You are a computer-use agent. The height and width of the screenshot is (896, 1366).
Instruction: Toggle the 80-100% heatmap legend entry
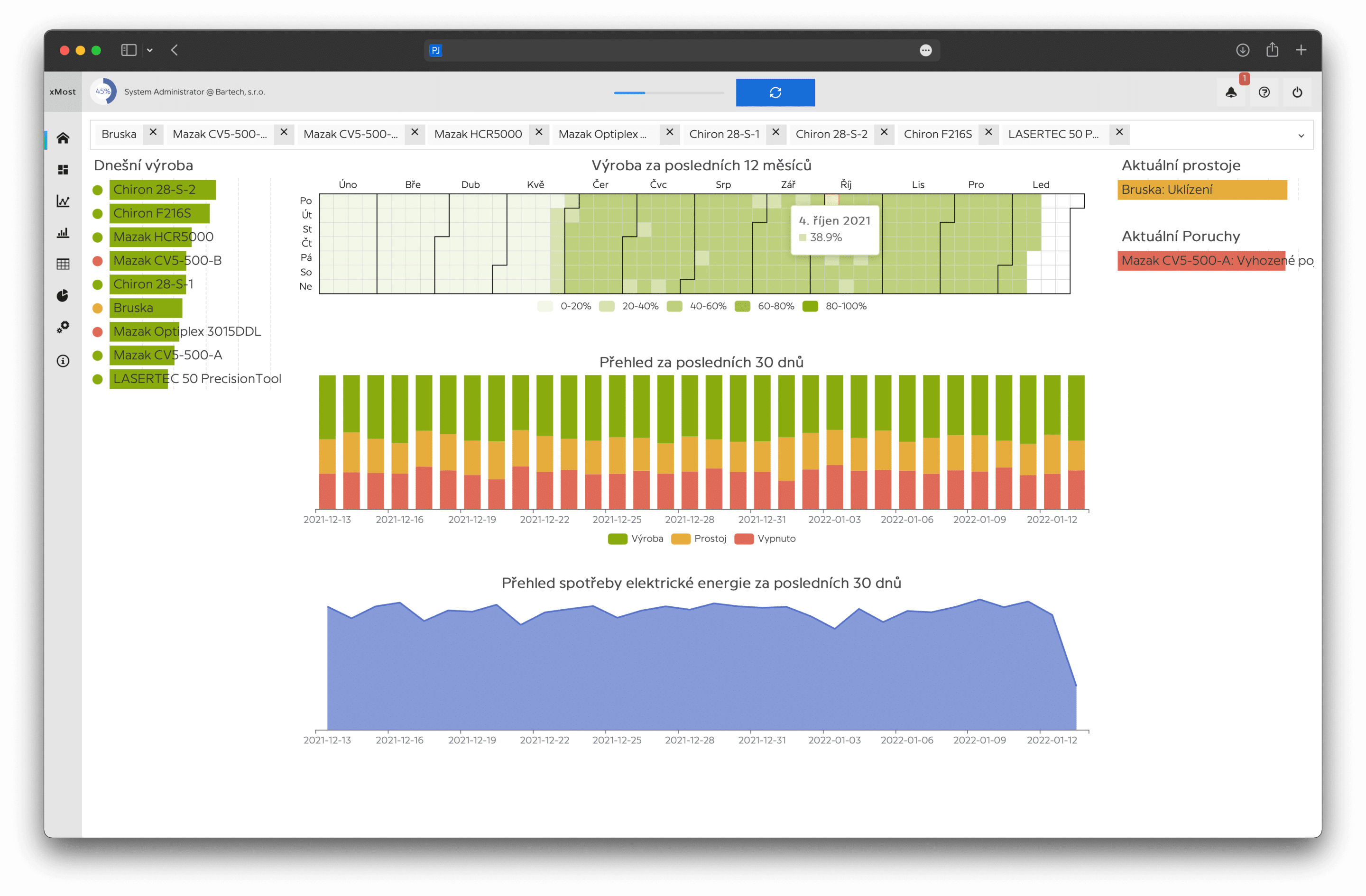coord(835,306)
